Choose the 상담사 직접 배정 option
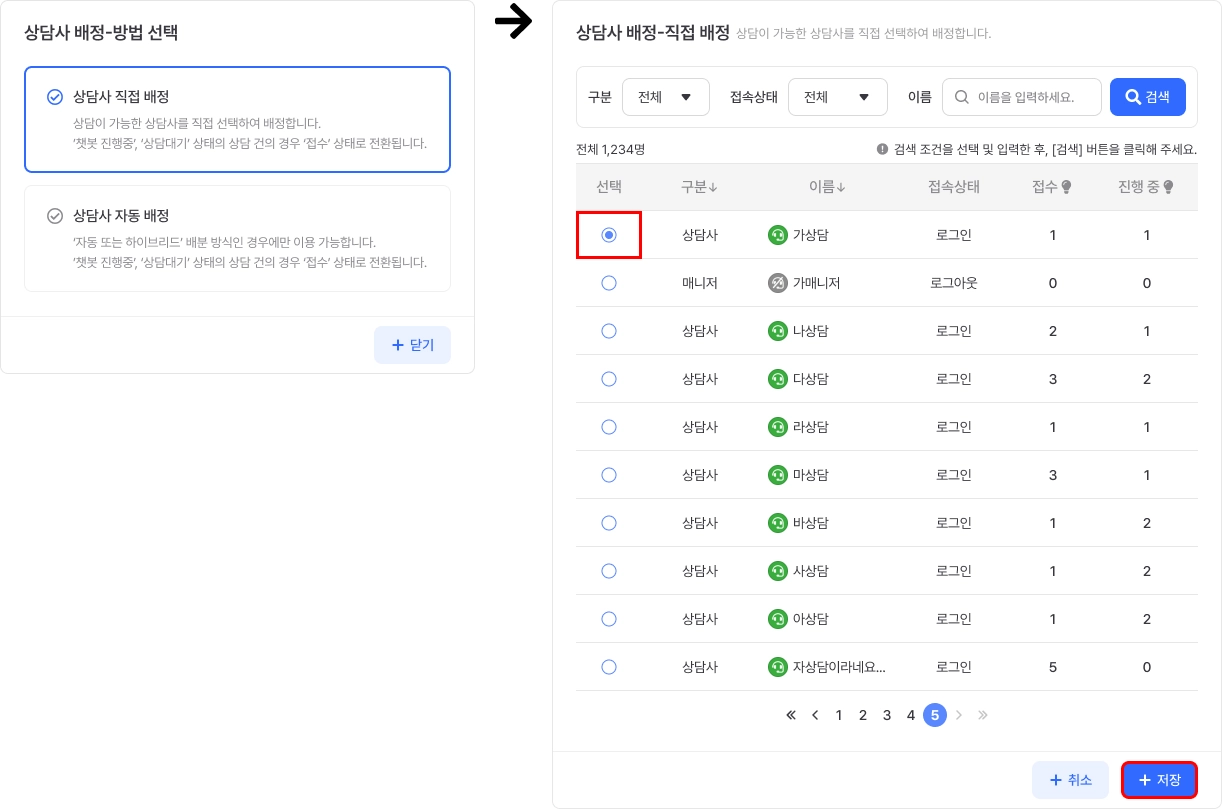Image resolution: width=1222 pixels, height=809 pixels. 237,119
